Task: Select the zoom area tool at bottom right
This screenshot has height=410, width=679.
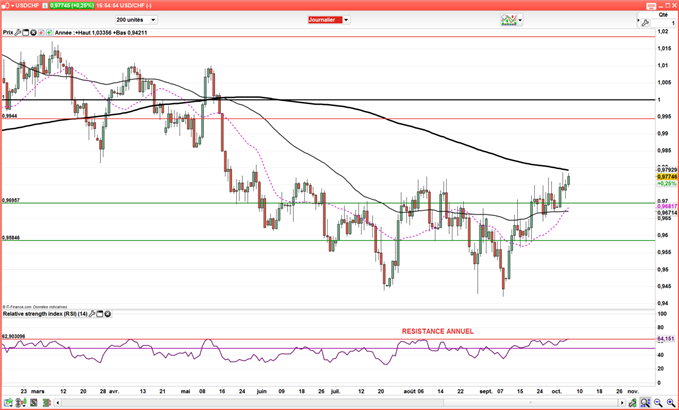Action: (x=645, y=403)
